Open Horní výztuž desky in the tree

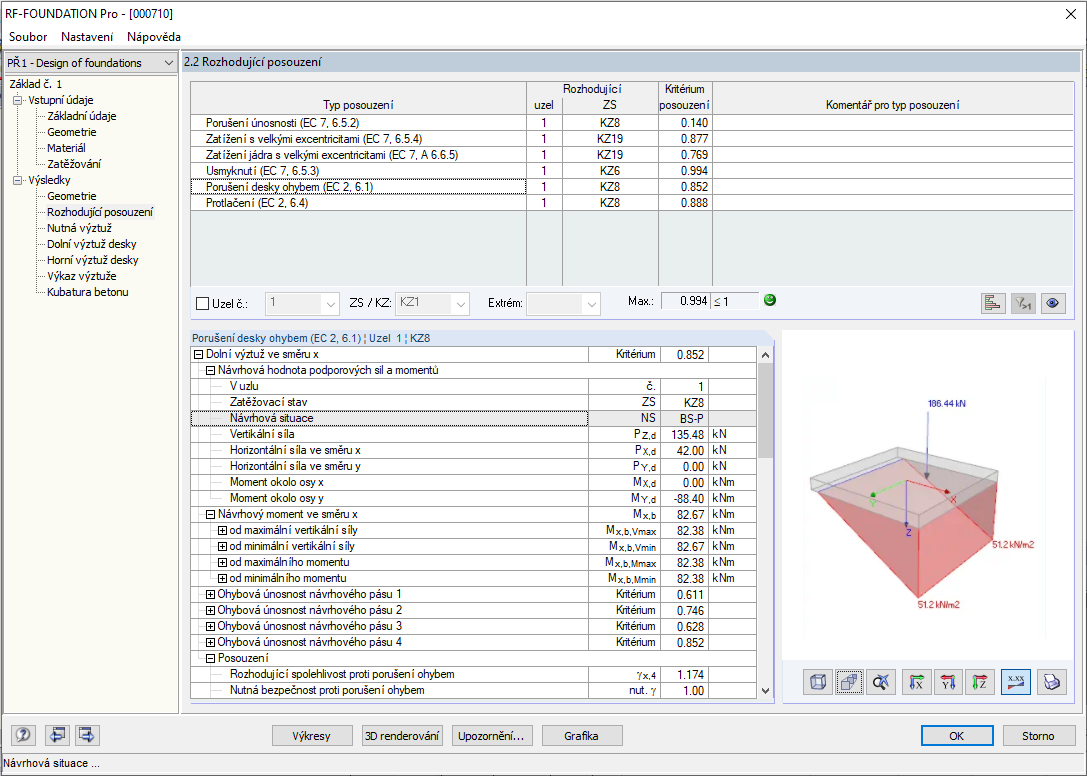click(93, 260)
